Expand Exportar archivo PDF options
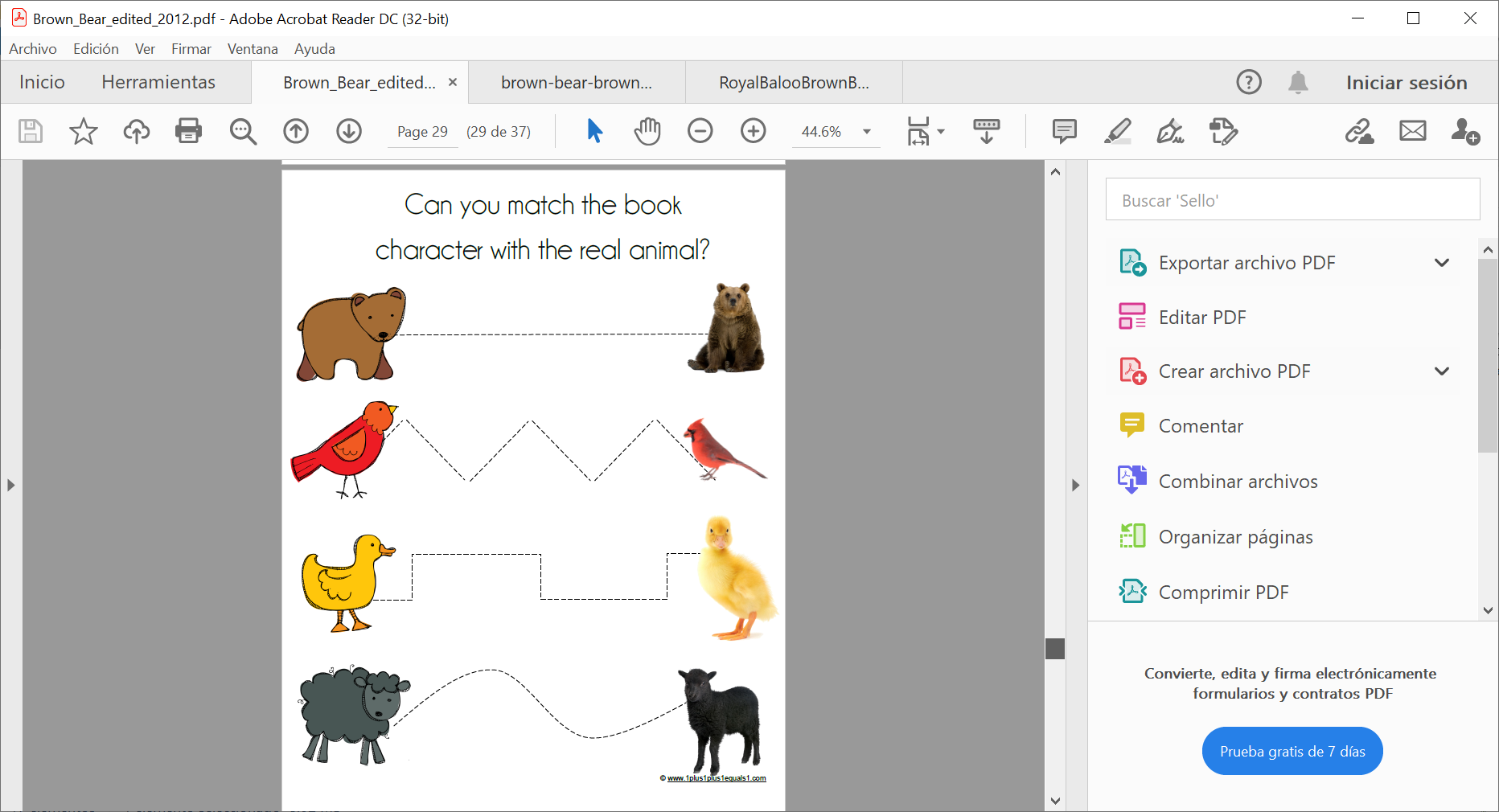 pos(1441,263)
